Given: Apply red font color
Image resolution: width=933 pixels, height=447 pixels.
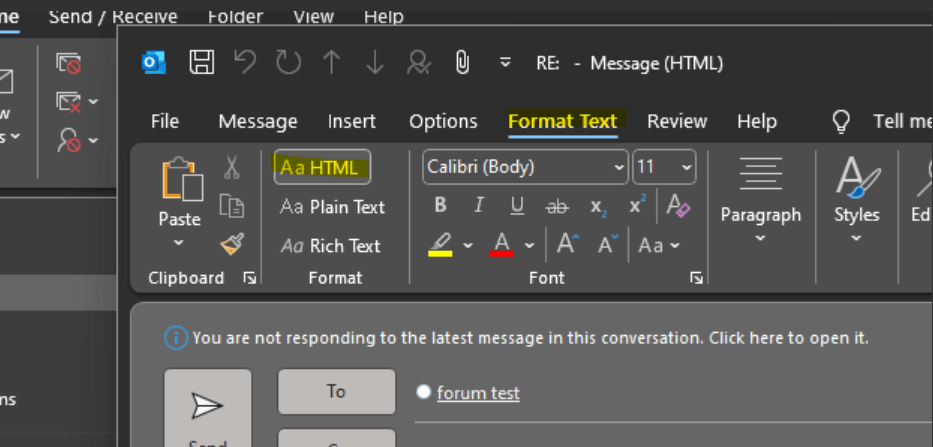Looking at the screenshot, I should pos(502,245).
